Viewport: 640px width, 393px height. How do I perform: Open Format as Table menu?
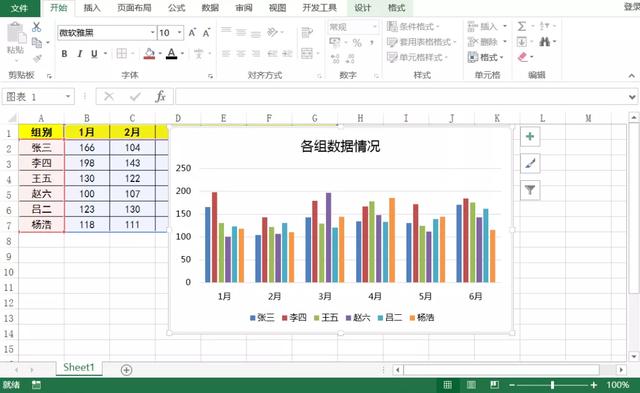421,42
